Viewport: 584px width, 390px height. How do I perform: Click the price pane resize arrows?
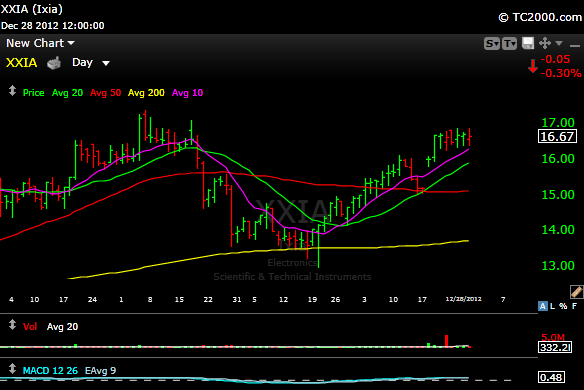click(x=12, y=91)
